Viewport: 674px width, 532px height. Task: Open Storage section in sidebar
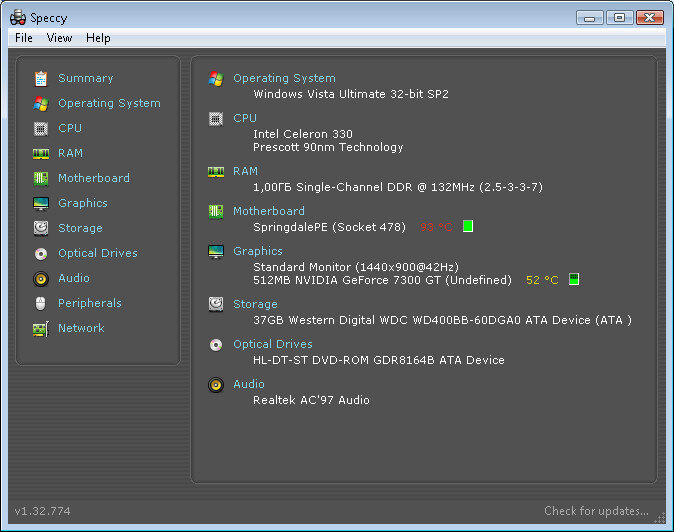point(80,228)
